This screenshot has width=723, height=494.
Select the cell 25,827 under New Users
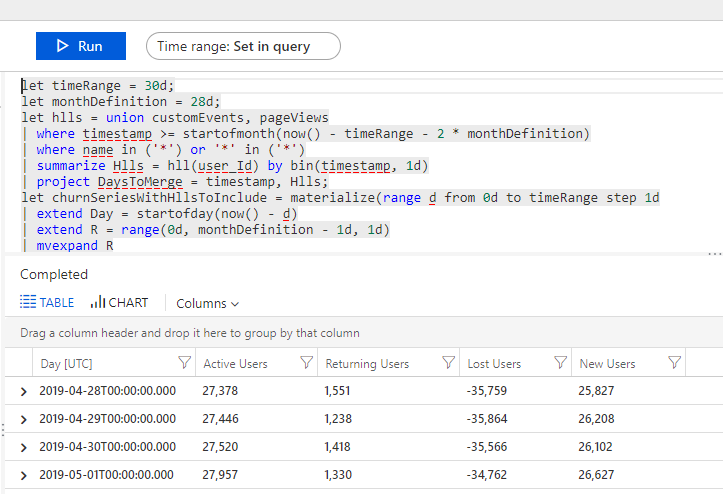[x=596, y=391]
